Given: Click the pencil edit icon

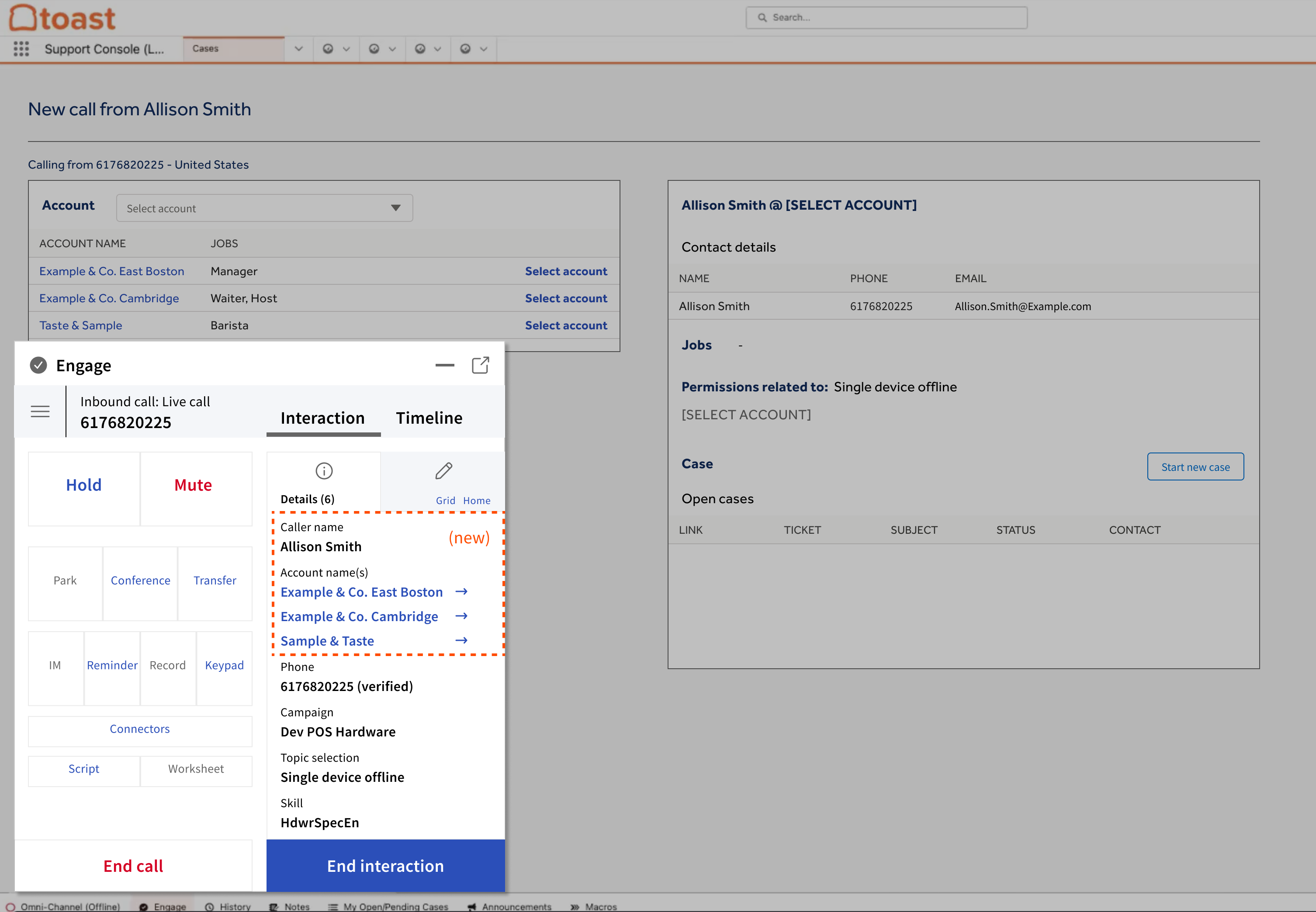Looking at the screenshot, I should [443, 471].
